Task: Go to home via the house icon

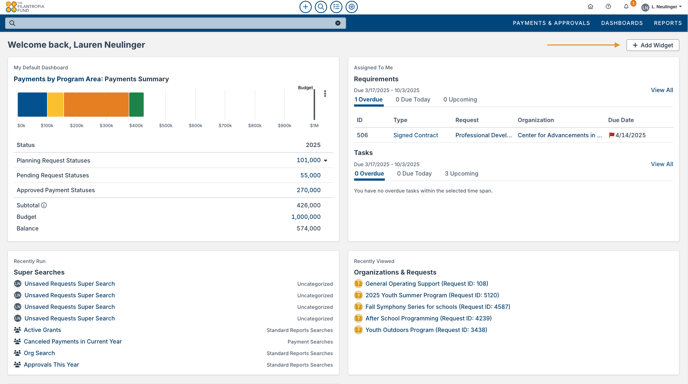Action: pyautogui.click(x=590, y=7)
